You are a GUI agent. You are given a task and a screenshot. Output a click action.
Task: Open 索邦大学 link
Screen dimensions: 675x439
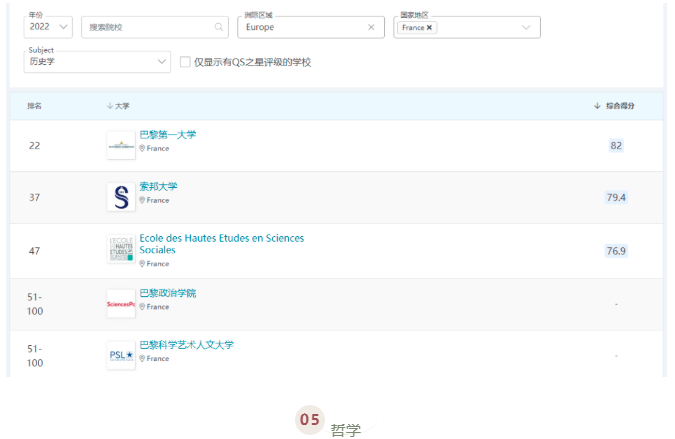click(x=158, y=186)
